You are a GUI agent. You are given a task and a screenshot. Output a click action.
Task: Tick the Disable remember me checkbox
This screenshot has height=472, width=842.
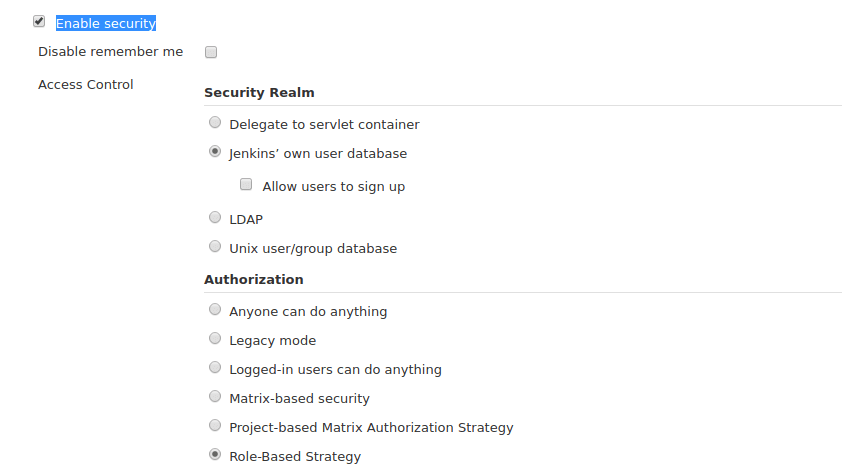[x=211, y=52]
